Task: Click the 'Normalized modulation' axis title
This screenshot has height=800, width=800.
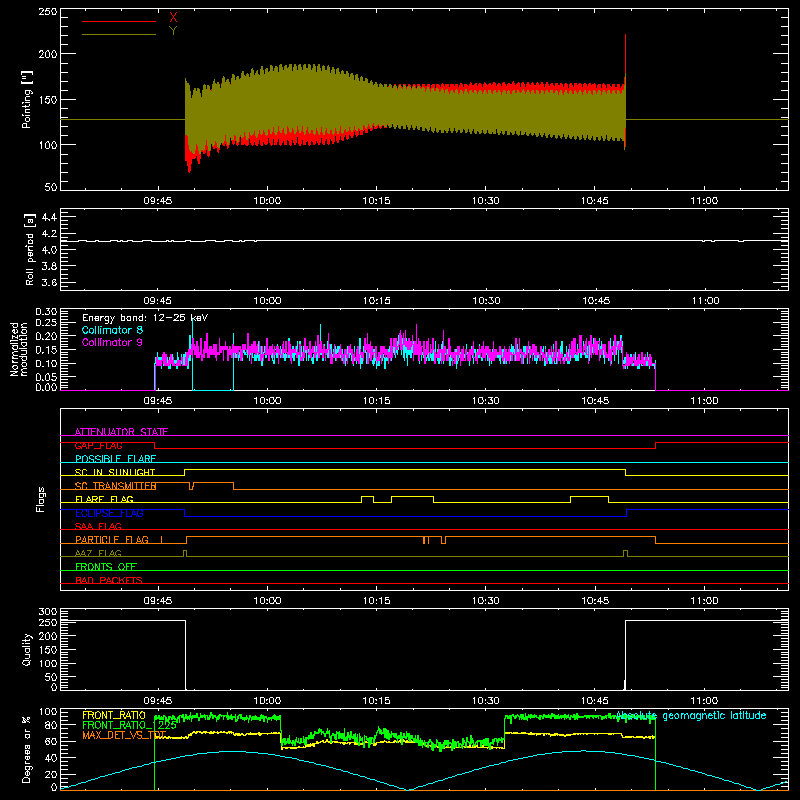Action: tap(19, 349)
